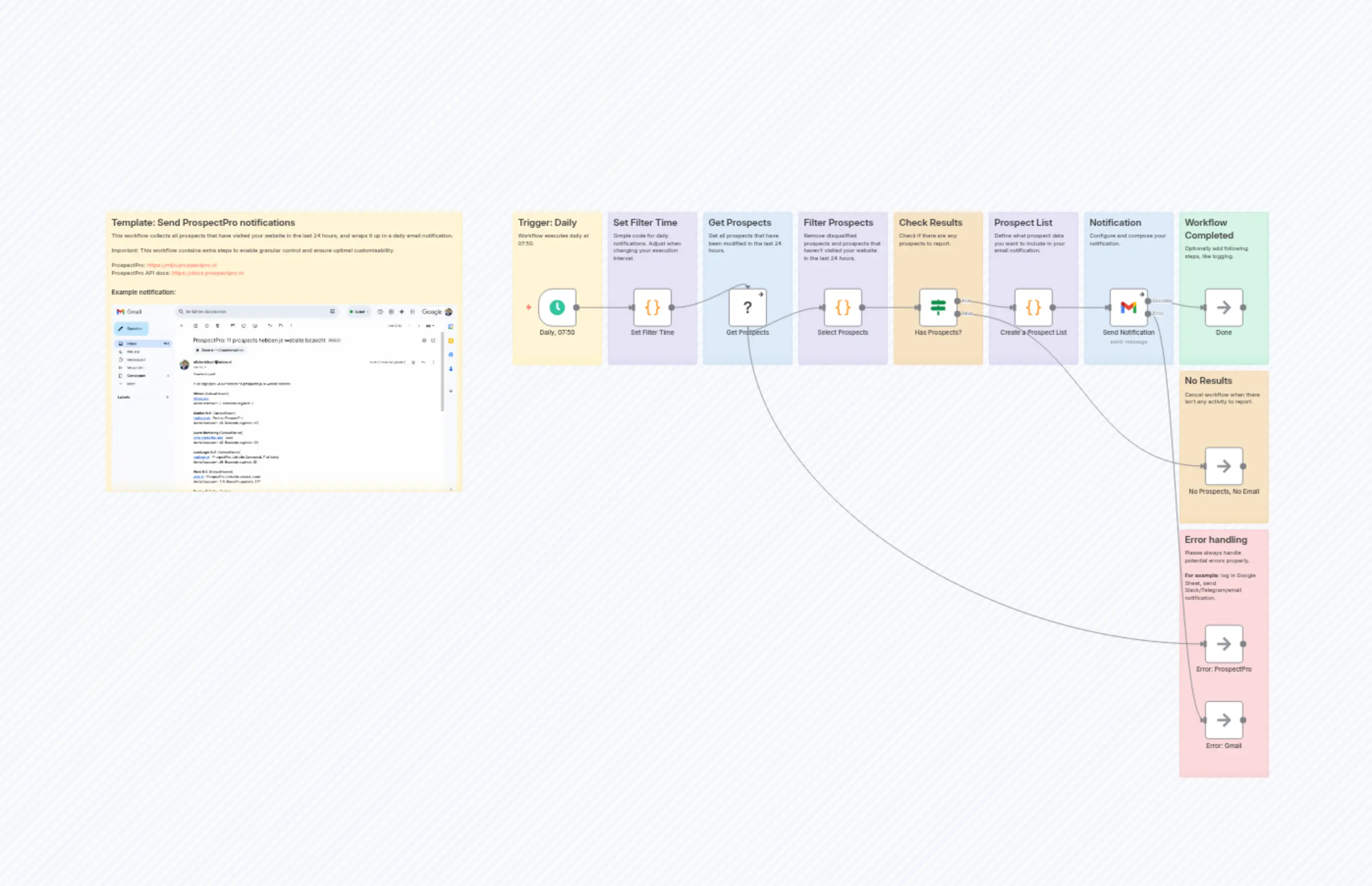This screenshot has width=1372, height=886.
Task: Click the red plus before the Daily trigger
Action: click(528, 308)
